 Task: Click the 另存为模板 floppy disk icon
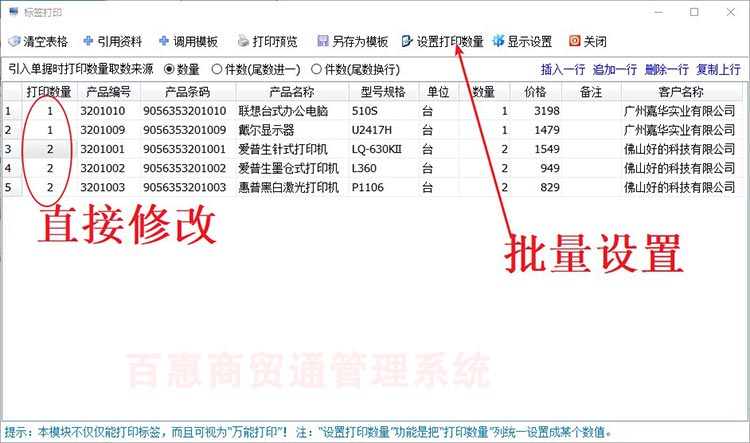pos(323,41)
